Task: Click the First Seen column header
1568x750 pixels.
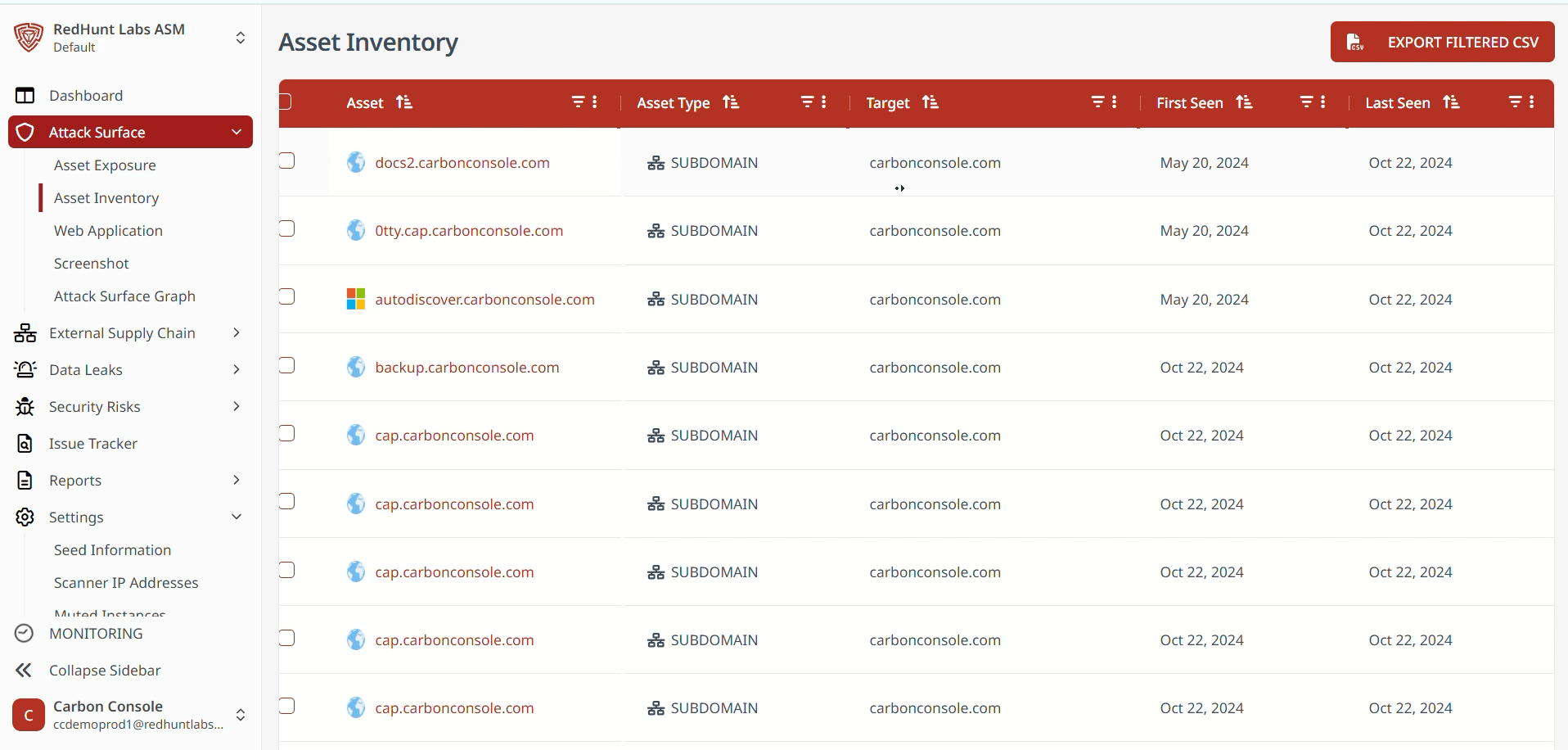Action: [1190, 103]
